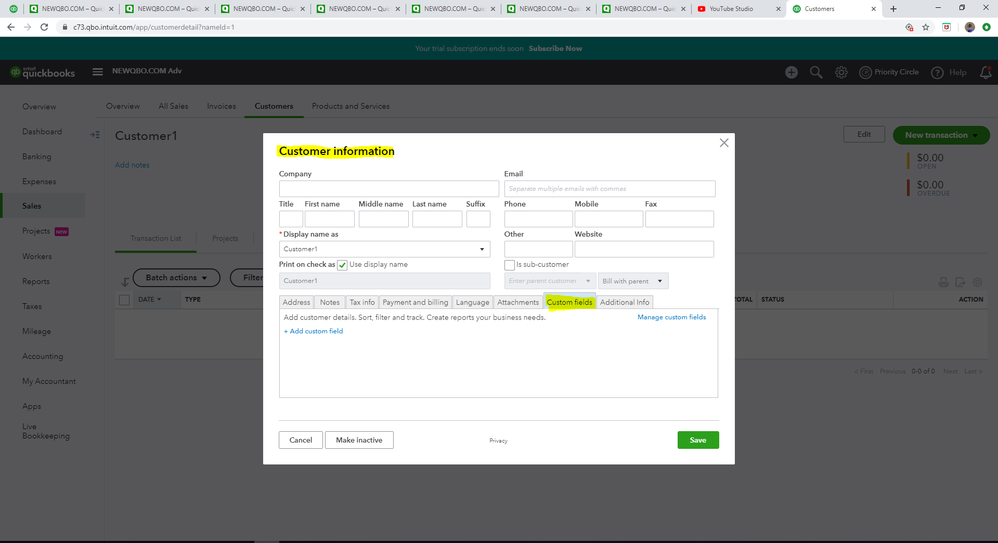Click Add custom field link
Screen dimensions: 998x543
tap(313, 331)
